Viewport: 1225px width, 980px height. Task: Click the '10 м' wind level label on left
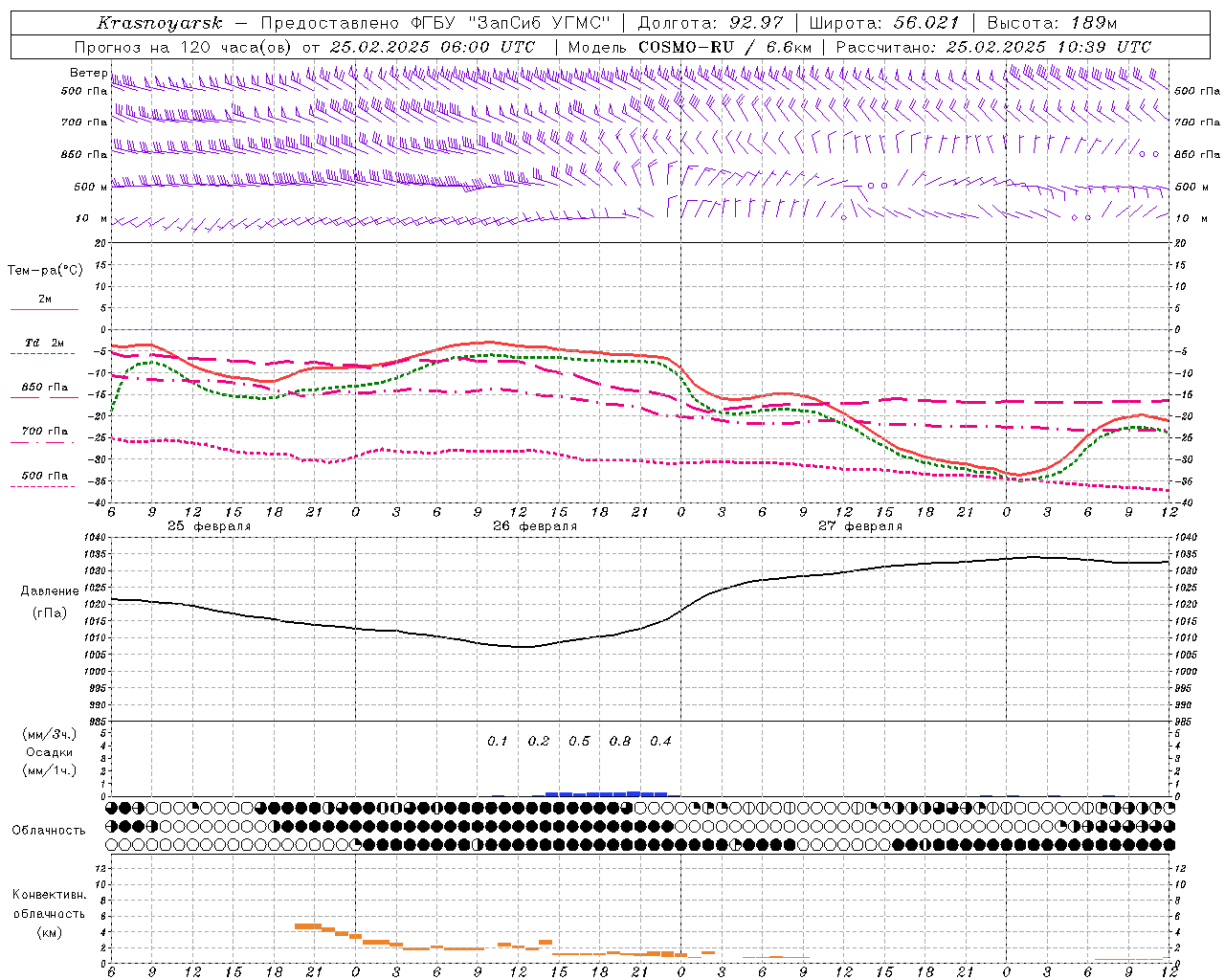pos(91,218)
